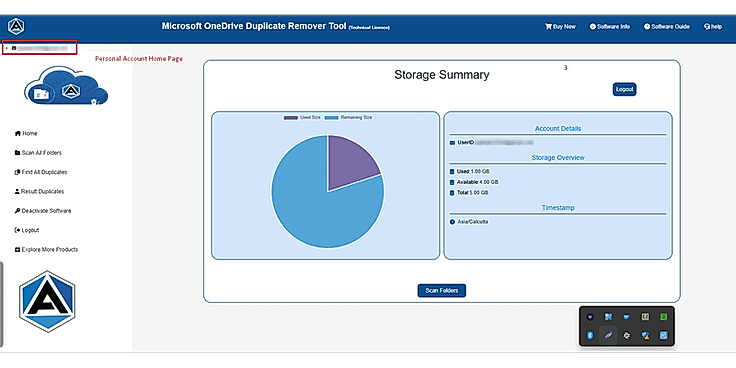The image size is (736, 368).
Task: Click the blue cup-shaped tray icon
Action: click(627, 317)
